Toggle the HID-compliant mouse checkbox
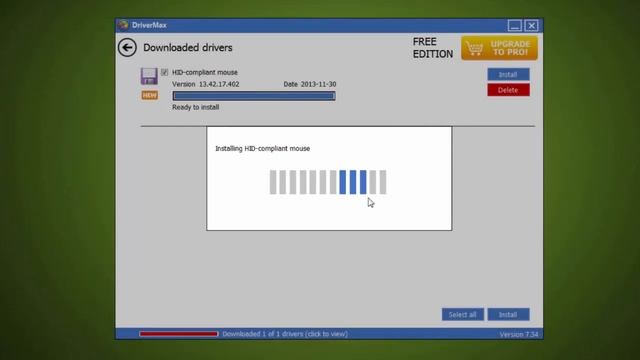Image resolution: width=640 pixels, height=360 pixels. 164,72
